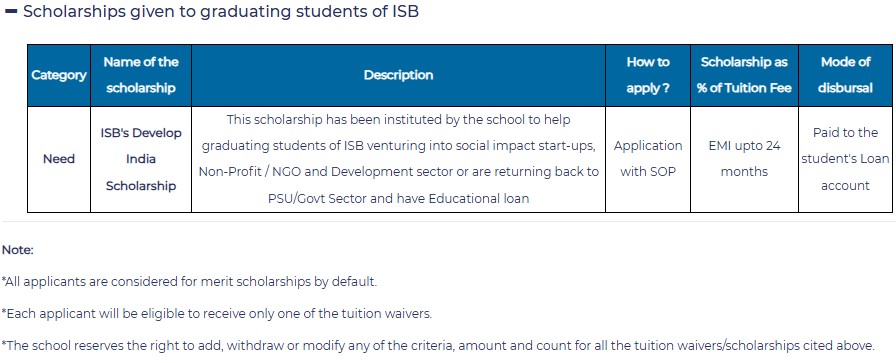Click the 'EMI upto 24 months' cell
Image resolution: width=896 pixels, height=363 pixels.
(744, 159)
